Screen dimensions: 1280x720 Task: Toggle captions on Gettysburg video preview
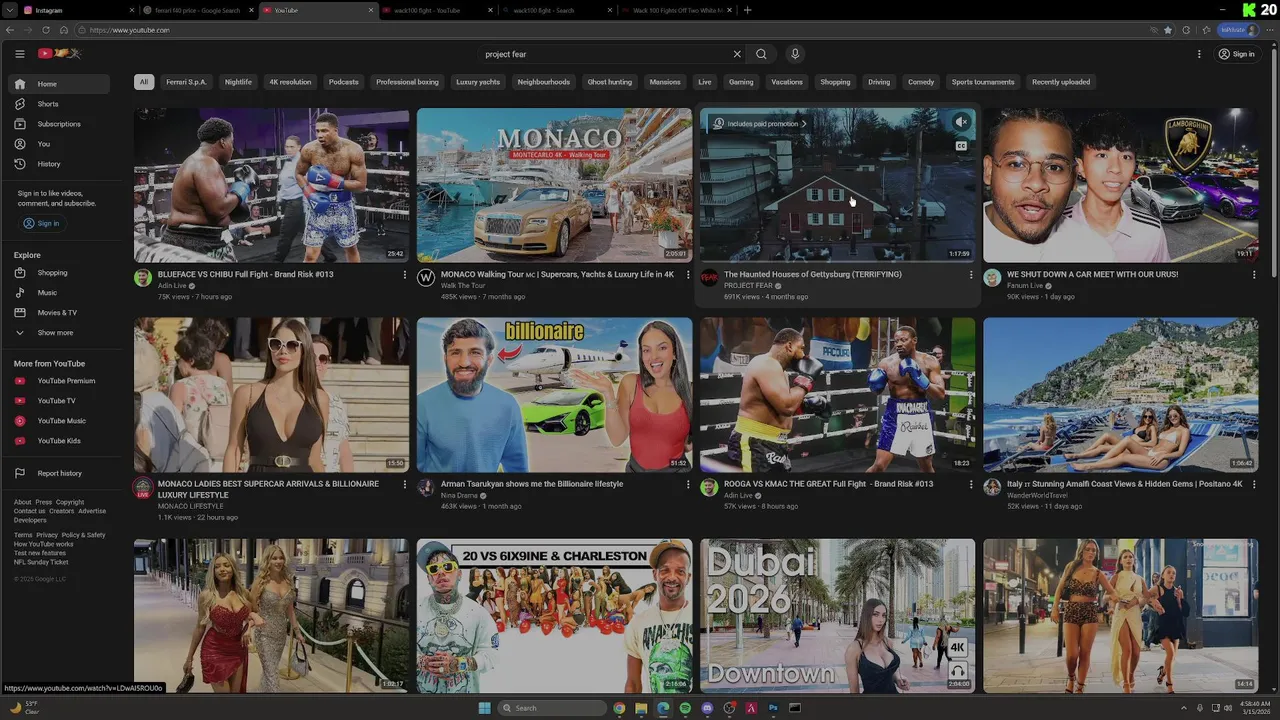coord(961,146)
